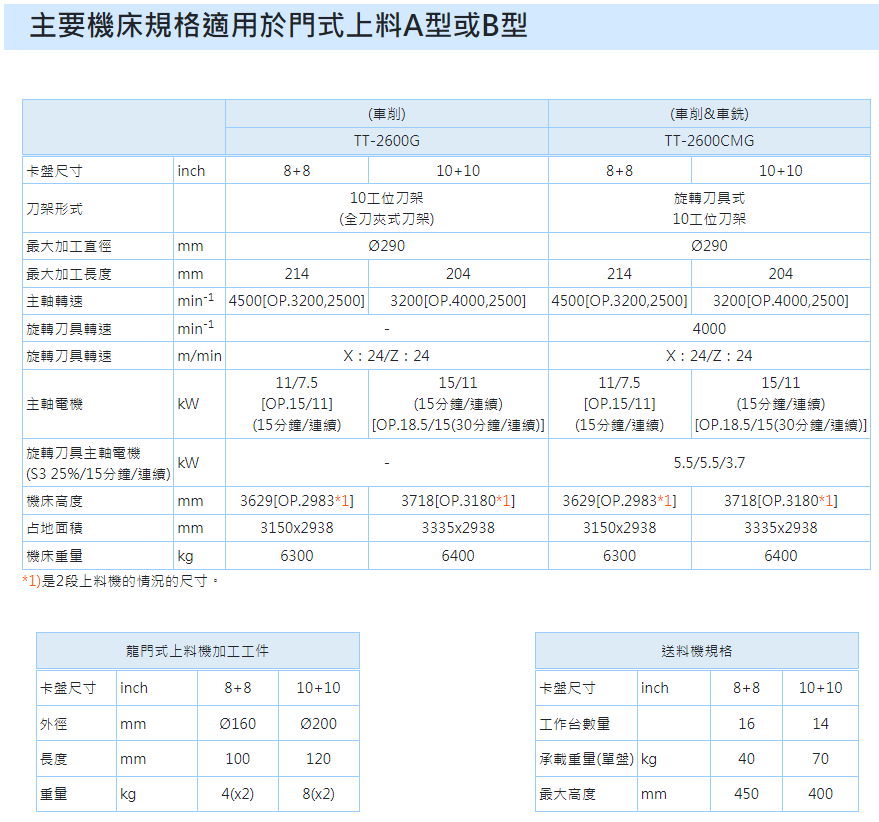Click the page heading 主要機床規格適用於門式上料A型或B型
The width and height of the screenshot is (879, 822).
tap(279, 26)
